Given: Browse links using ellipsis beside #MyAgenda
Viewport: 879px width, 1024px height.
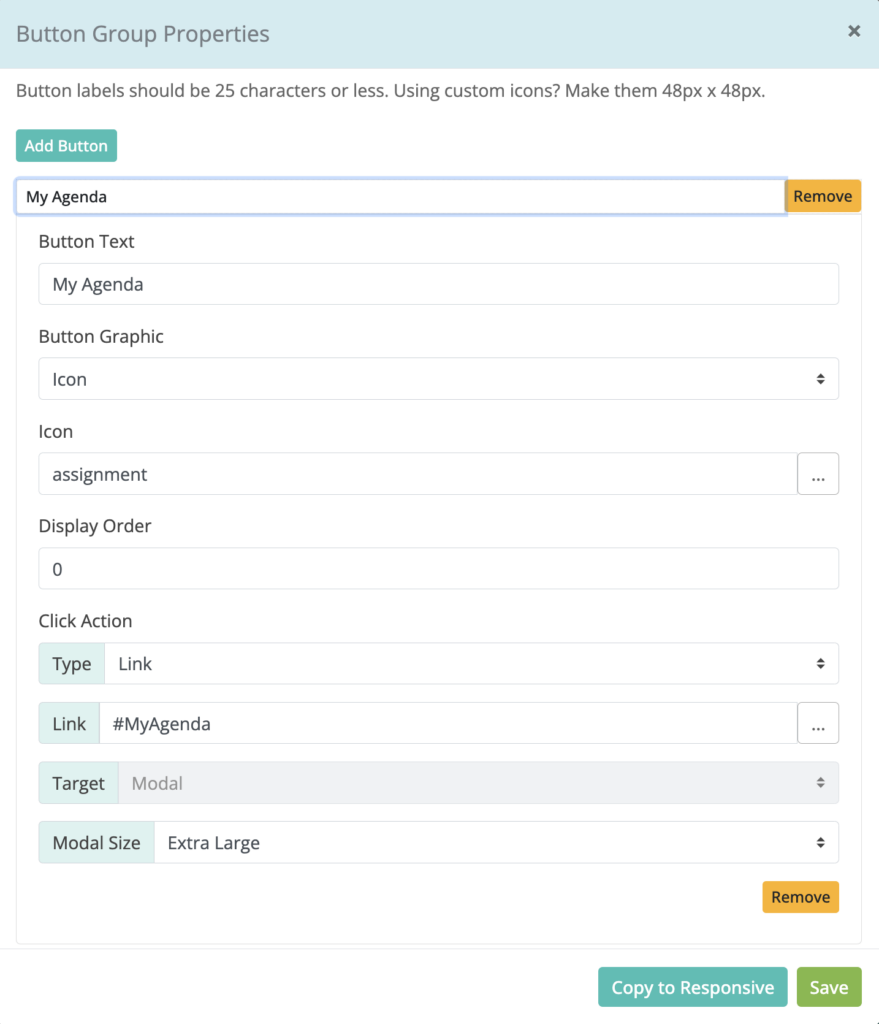Looking at the screenshot, I should [x=818, y=724].
